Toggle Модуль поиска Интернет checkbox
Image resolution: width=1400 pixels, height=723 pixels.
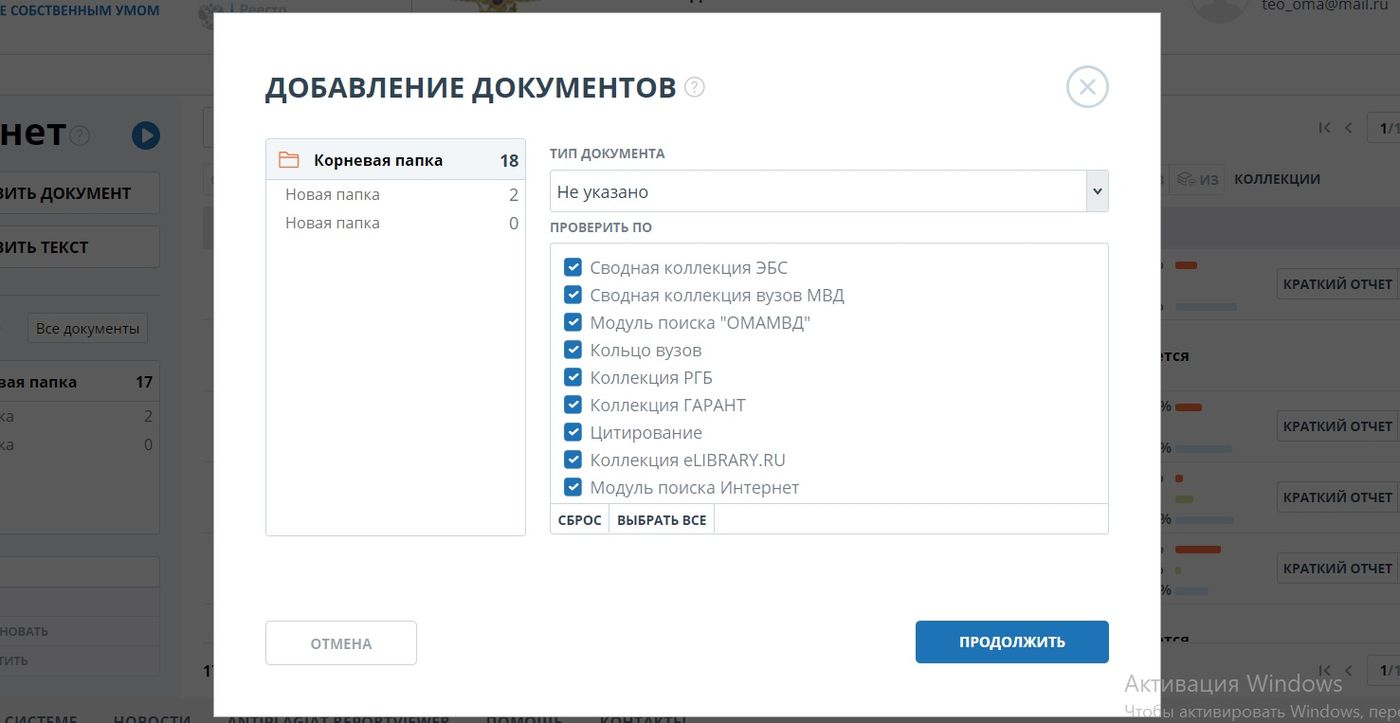tap(573, 487)
